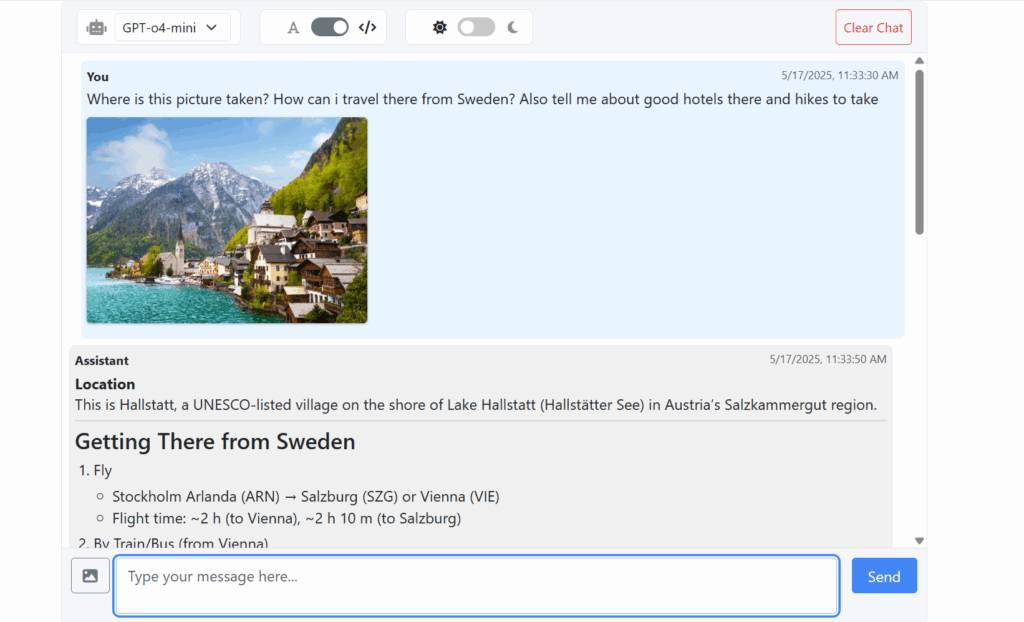Image resolution: width=1024 pixels, height=622 pixels.
Task: Send the typed message
Action: (x=884, y=575)
